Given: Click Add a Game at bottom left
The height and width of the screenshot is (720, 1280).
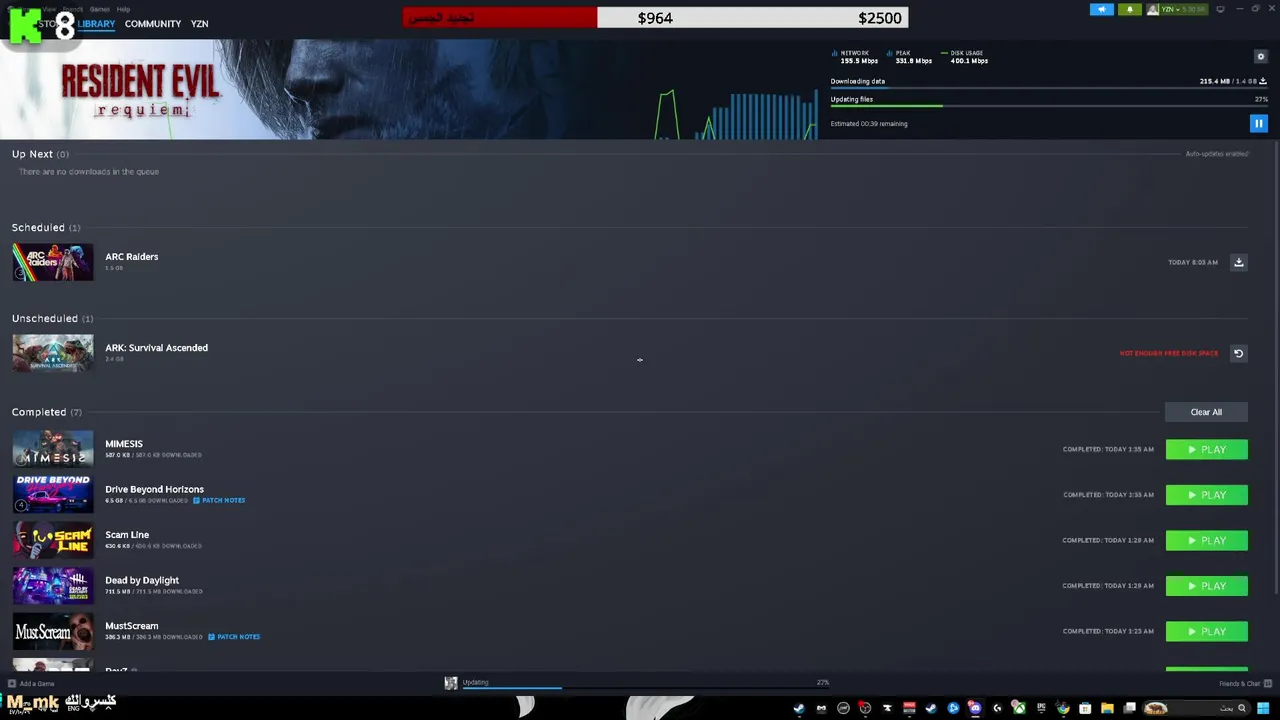Looking at the screenshot, I should coord(31,684).
